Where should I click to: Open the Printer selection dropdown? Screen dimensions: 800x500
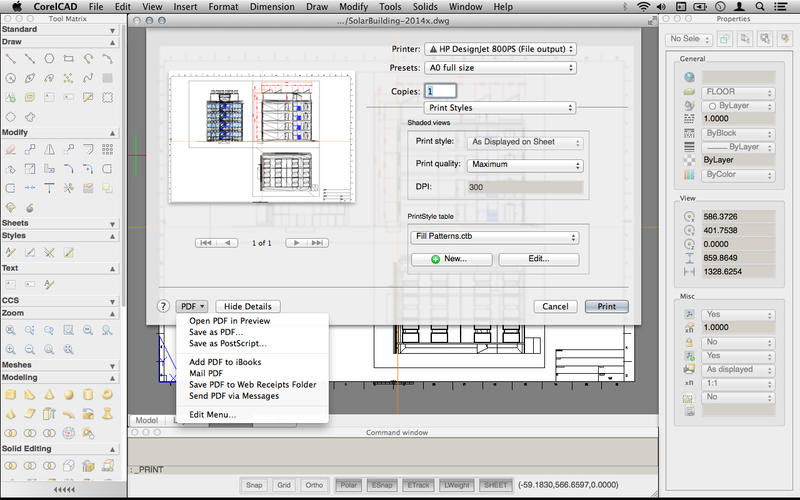500,48
